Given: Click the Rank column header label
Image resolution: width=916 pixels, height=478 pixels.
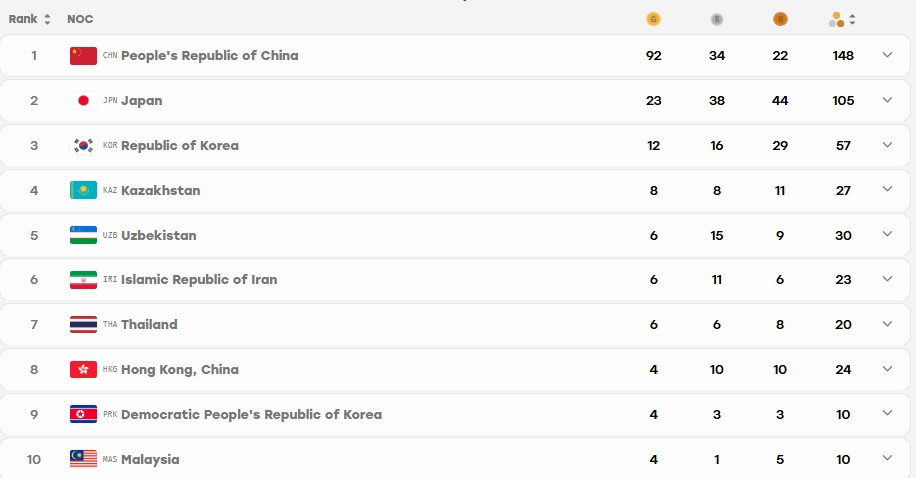Looking at the screenshot, I should 23,19.
